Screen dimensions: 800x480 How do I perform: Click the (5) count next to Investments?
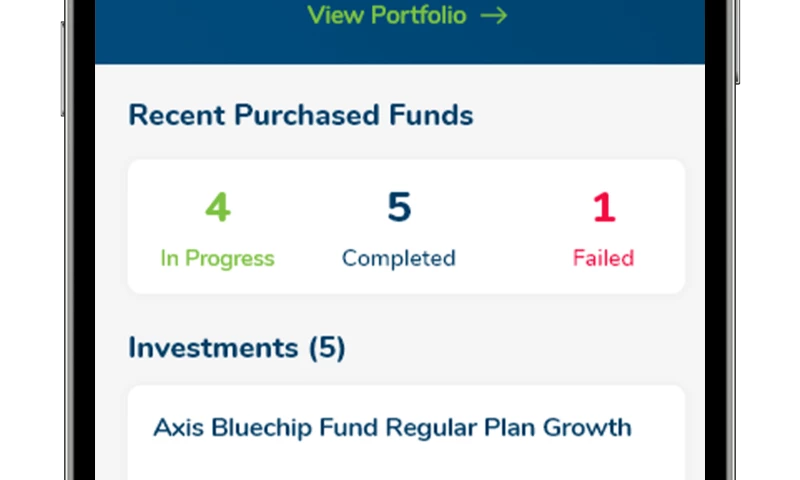[327, 348]
